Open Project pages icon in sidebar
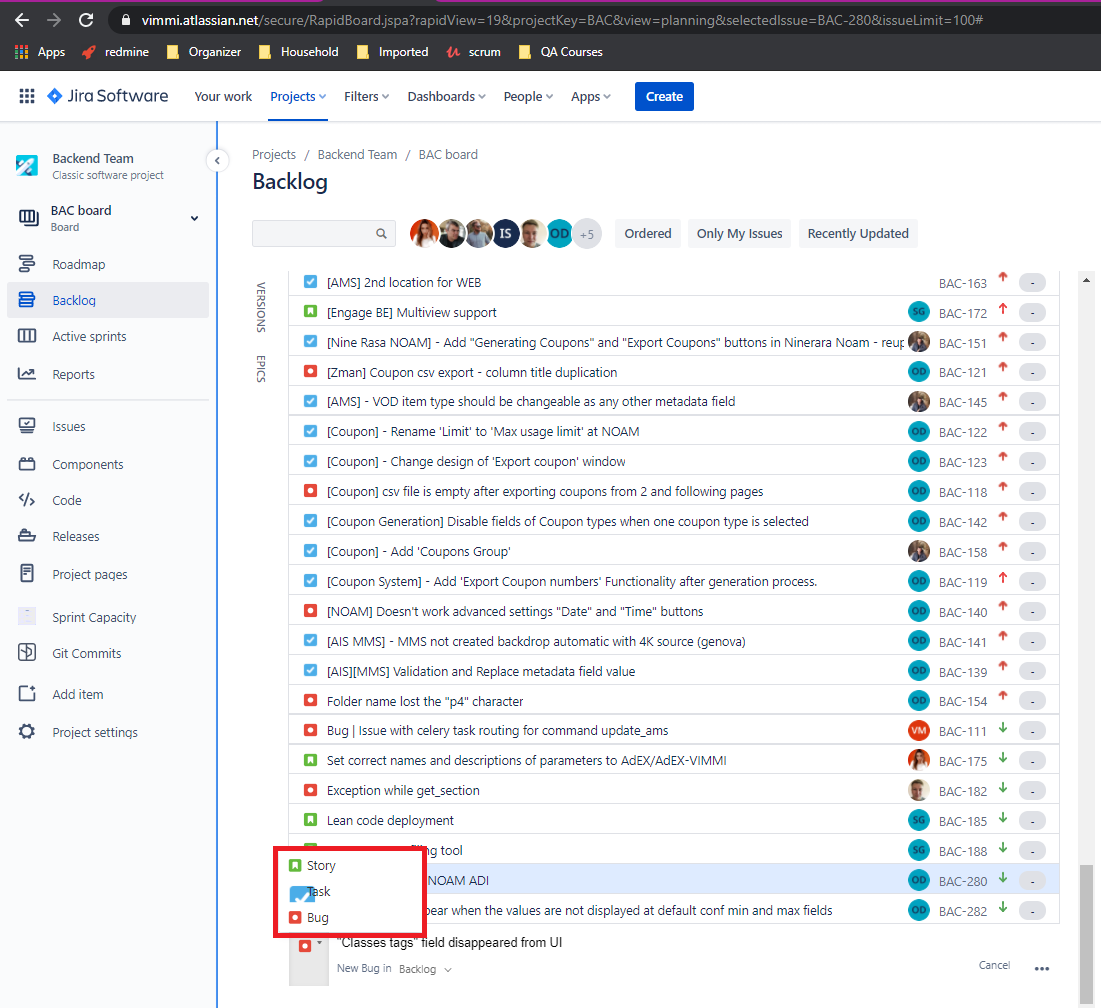1101x1008 pixels. tap(27, 573)
